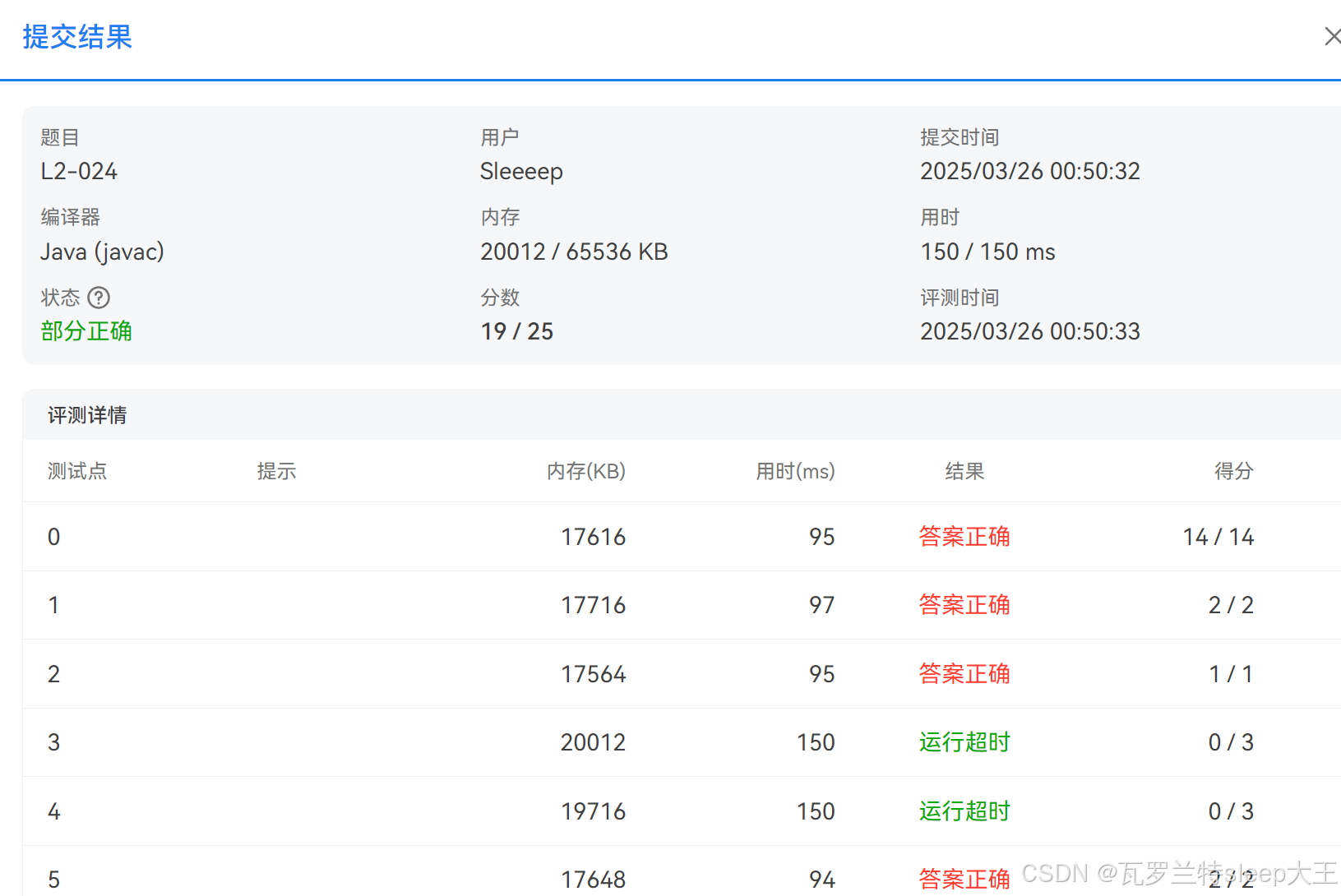Click time value 150 for test point 4
The height and width of the screenshot is (896, 1341).
816,811
